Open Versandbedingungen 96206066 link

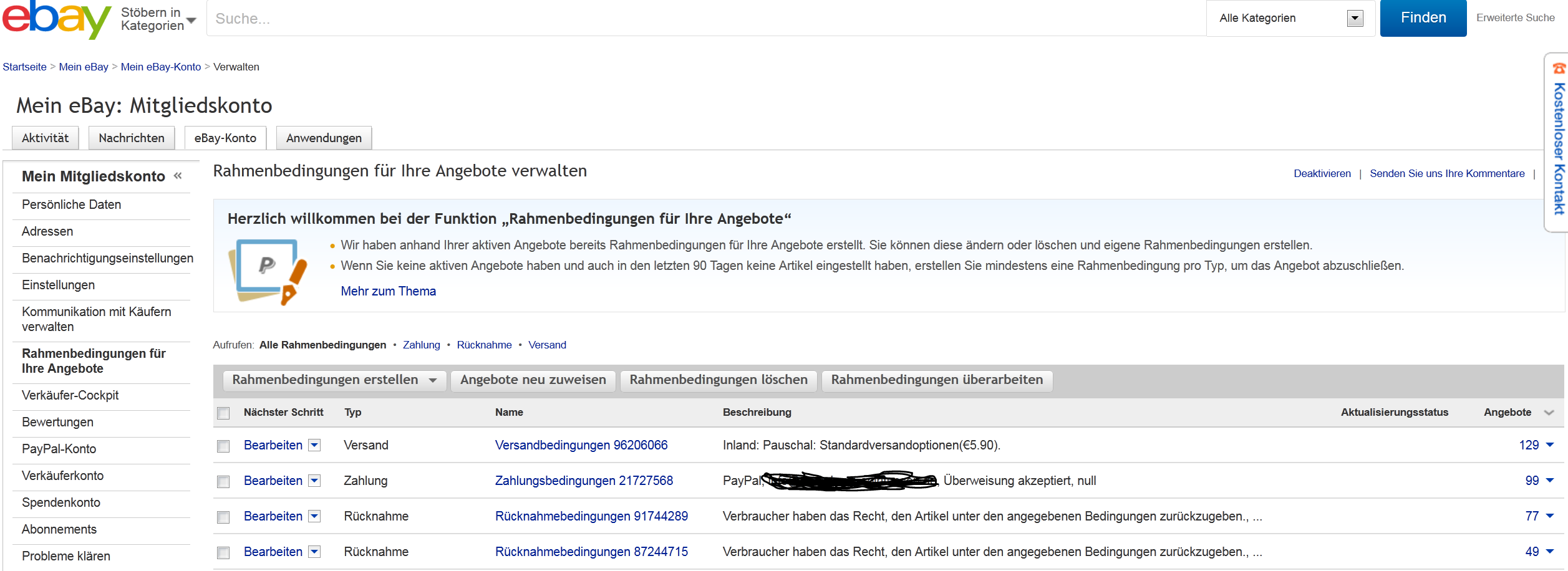pos(581,445)
